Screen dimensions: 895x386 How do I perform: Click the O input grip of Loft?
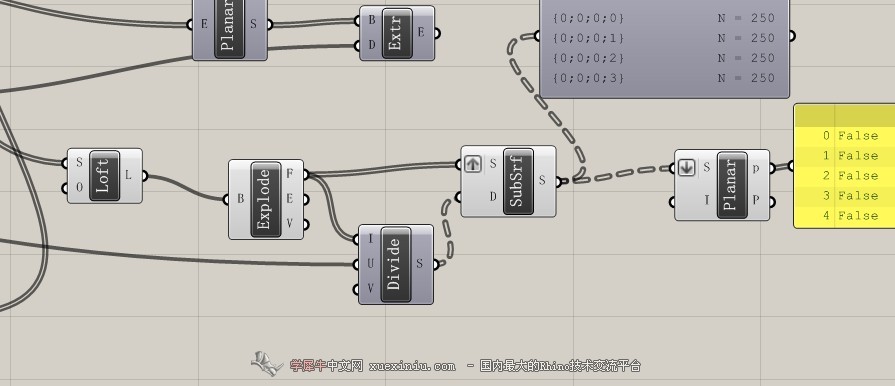click(x=65, y=188)
